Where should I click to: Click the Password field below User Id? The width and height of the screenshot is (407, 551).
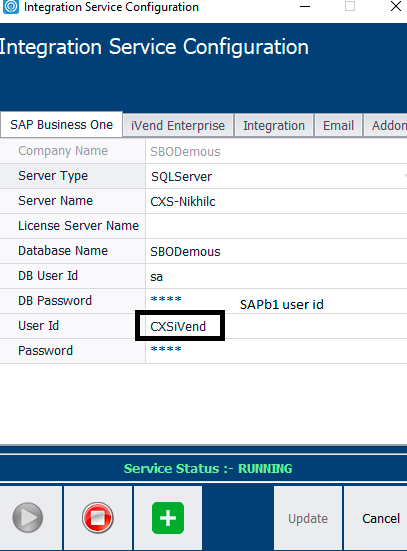click(x=276, y=351)
